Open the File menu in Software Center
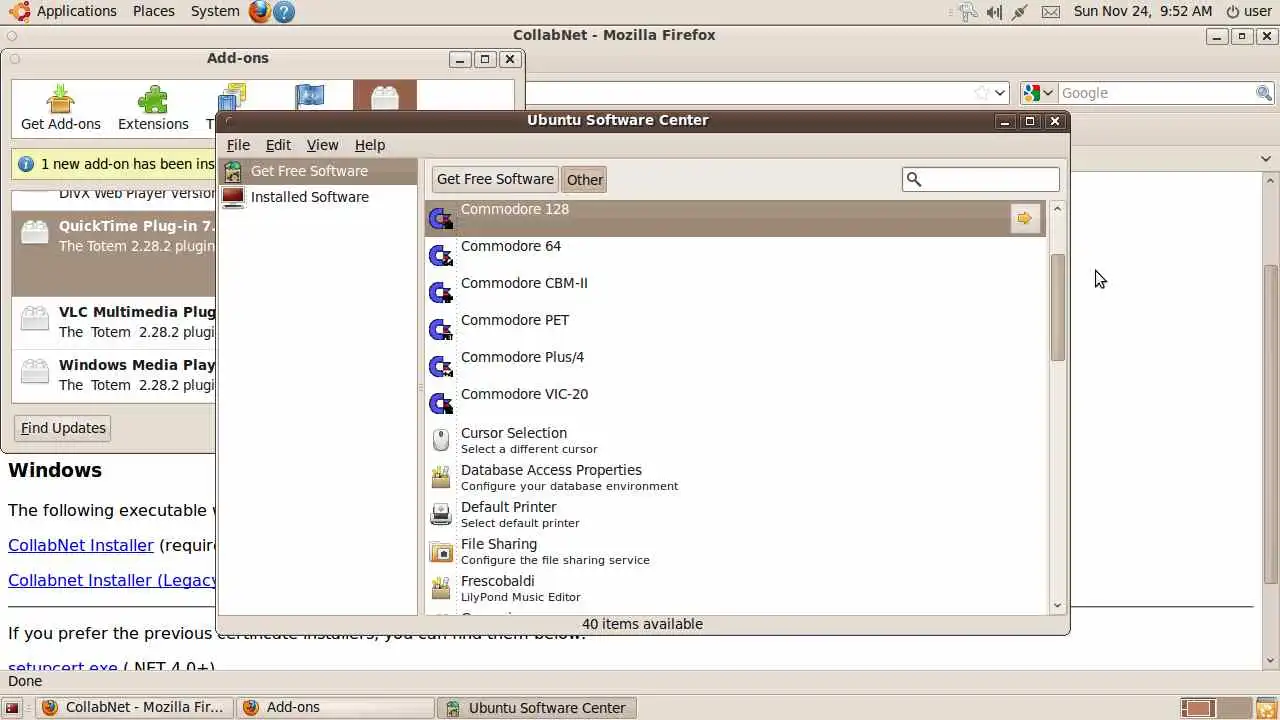This screenshot has height=720, width=1280. pyautogui.click(x=238, y=145)
